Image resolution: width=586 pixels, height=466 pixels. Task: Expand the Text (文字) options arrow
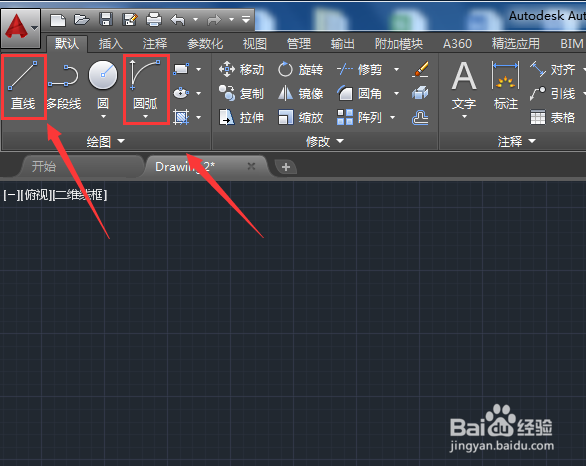pyautogui.click(x=464, y=117)
